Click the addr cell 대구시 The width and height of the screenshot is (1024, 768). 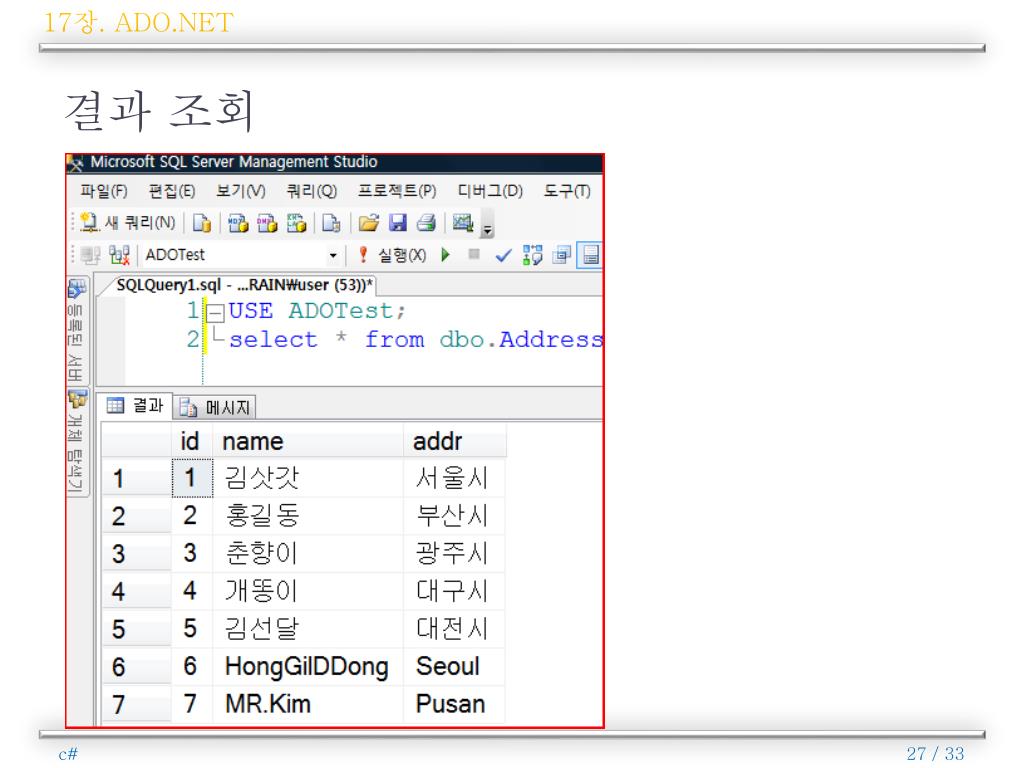pyautogui.click(x=455, y=592)
